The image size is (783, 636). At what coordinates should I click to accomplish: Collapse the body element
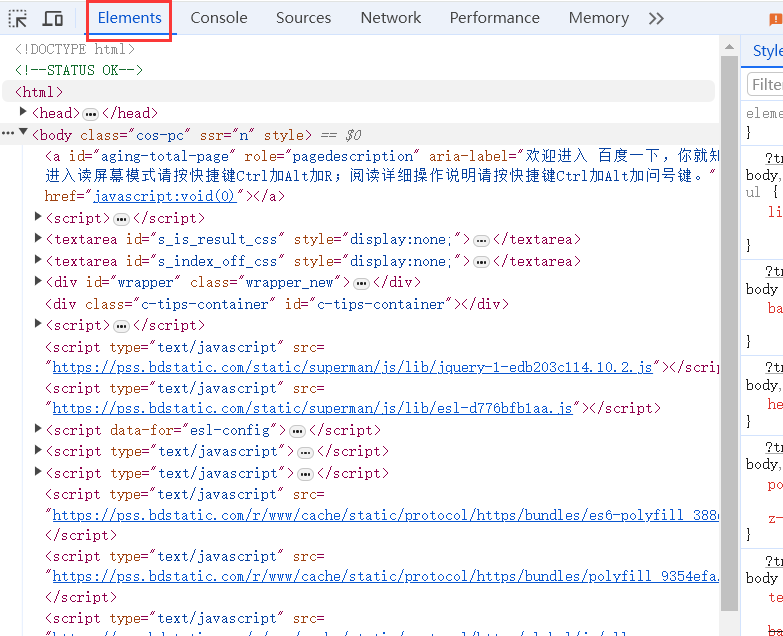point(23,132)
